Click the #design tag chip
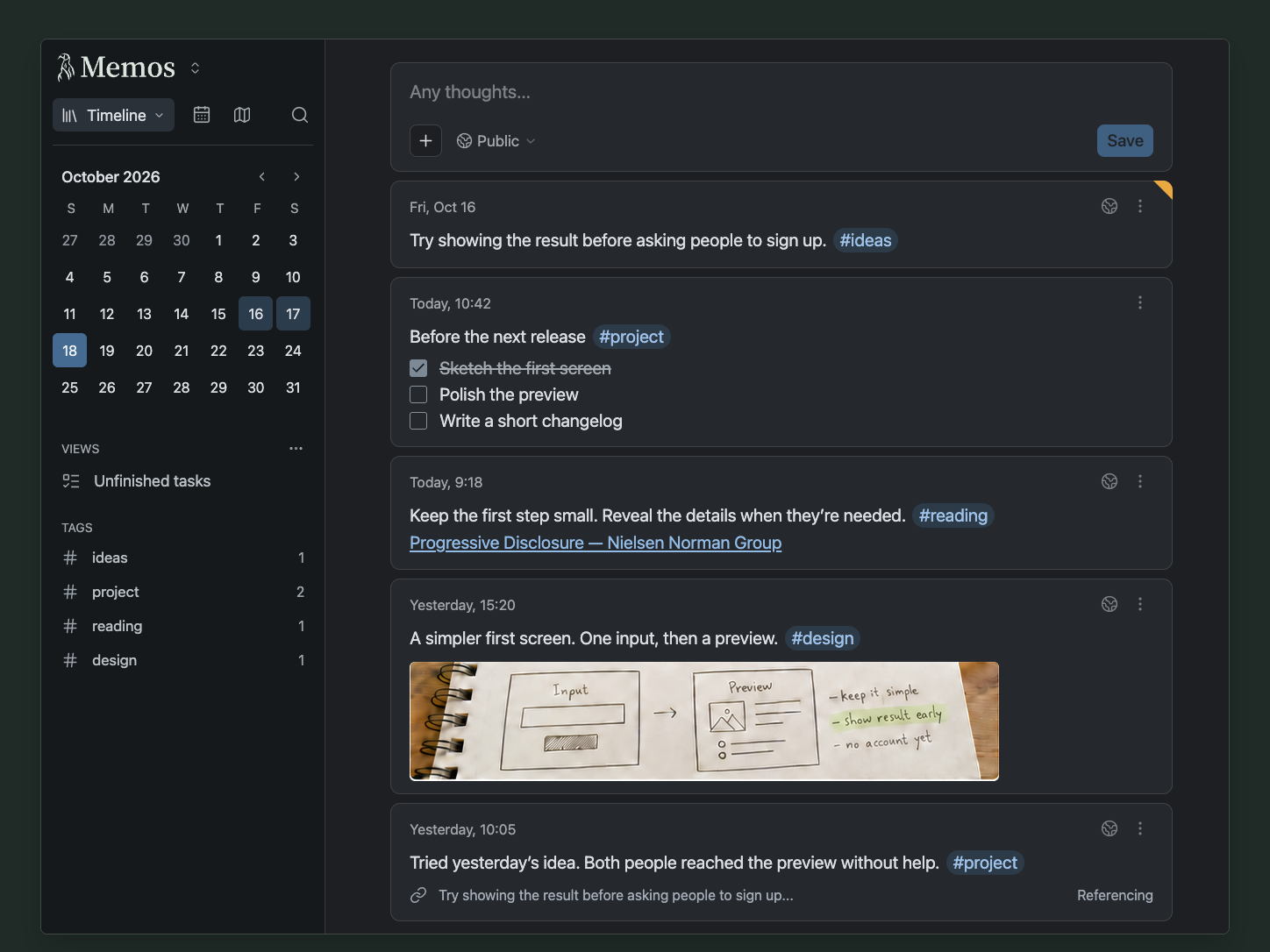This screenshot has width=1270, height=952. pyautogui.click(x=823, y=638)
